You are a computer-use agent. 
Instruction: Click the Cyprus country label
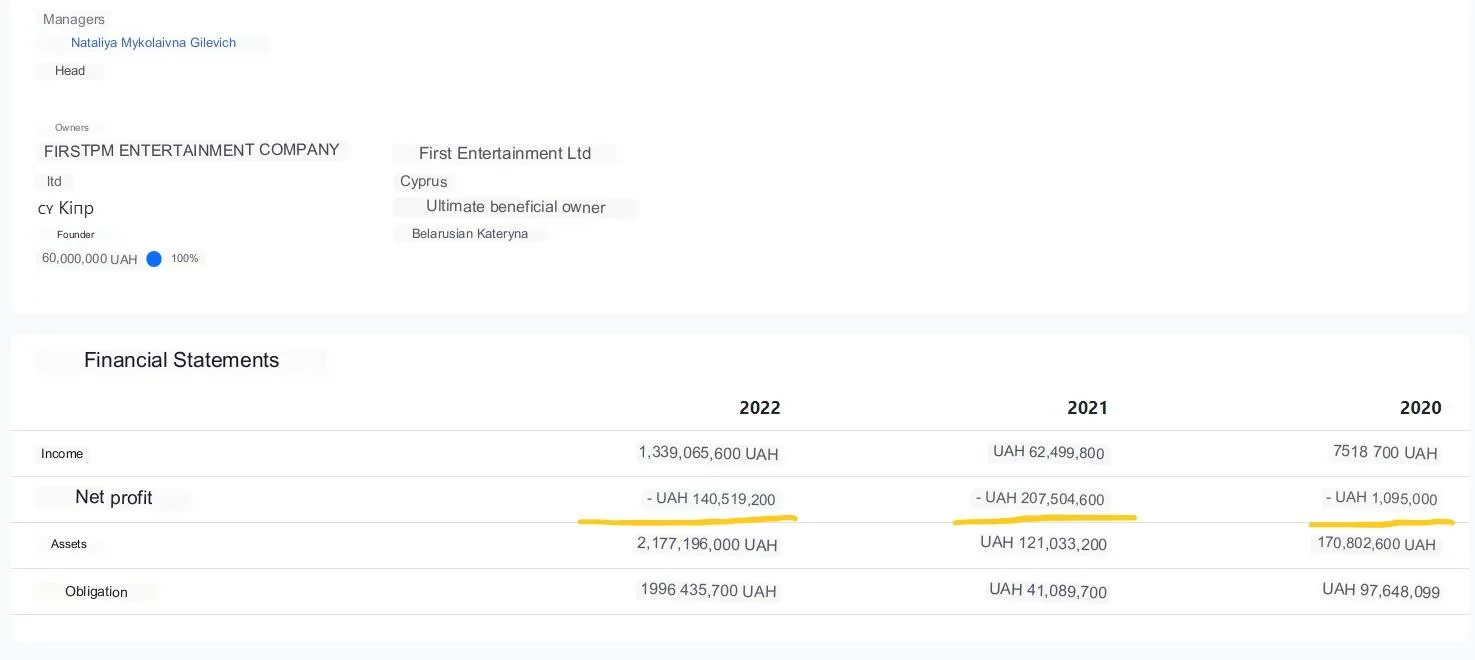424,182
